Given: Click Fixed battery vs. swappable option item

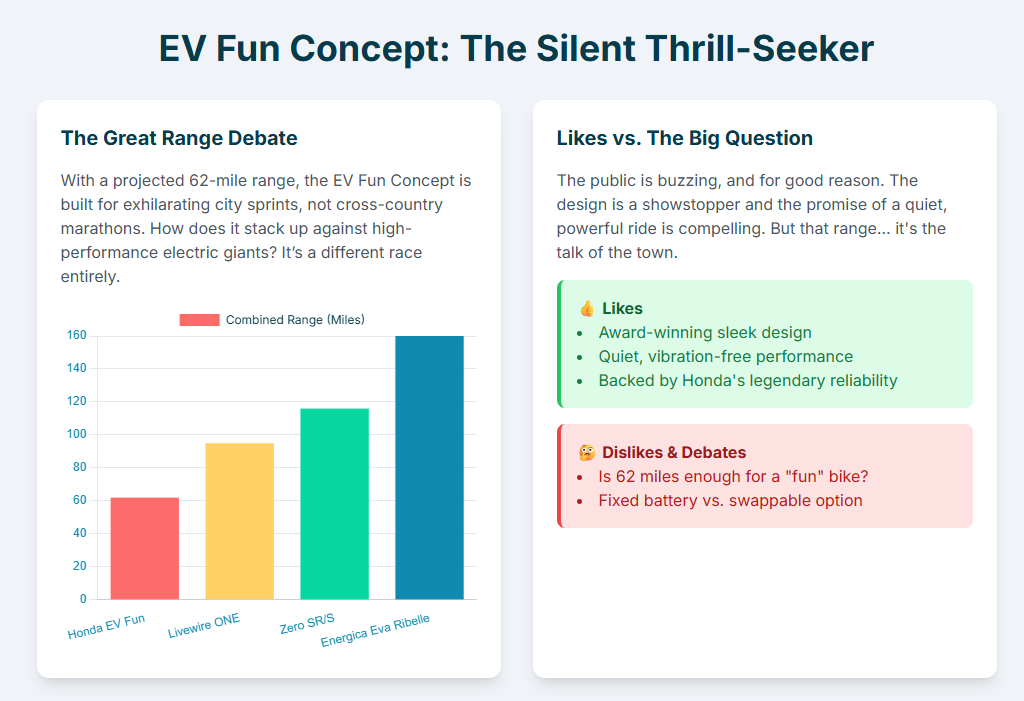Looking at the screenshot, I should 730,501.
